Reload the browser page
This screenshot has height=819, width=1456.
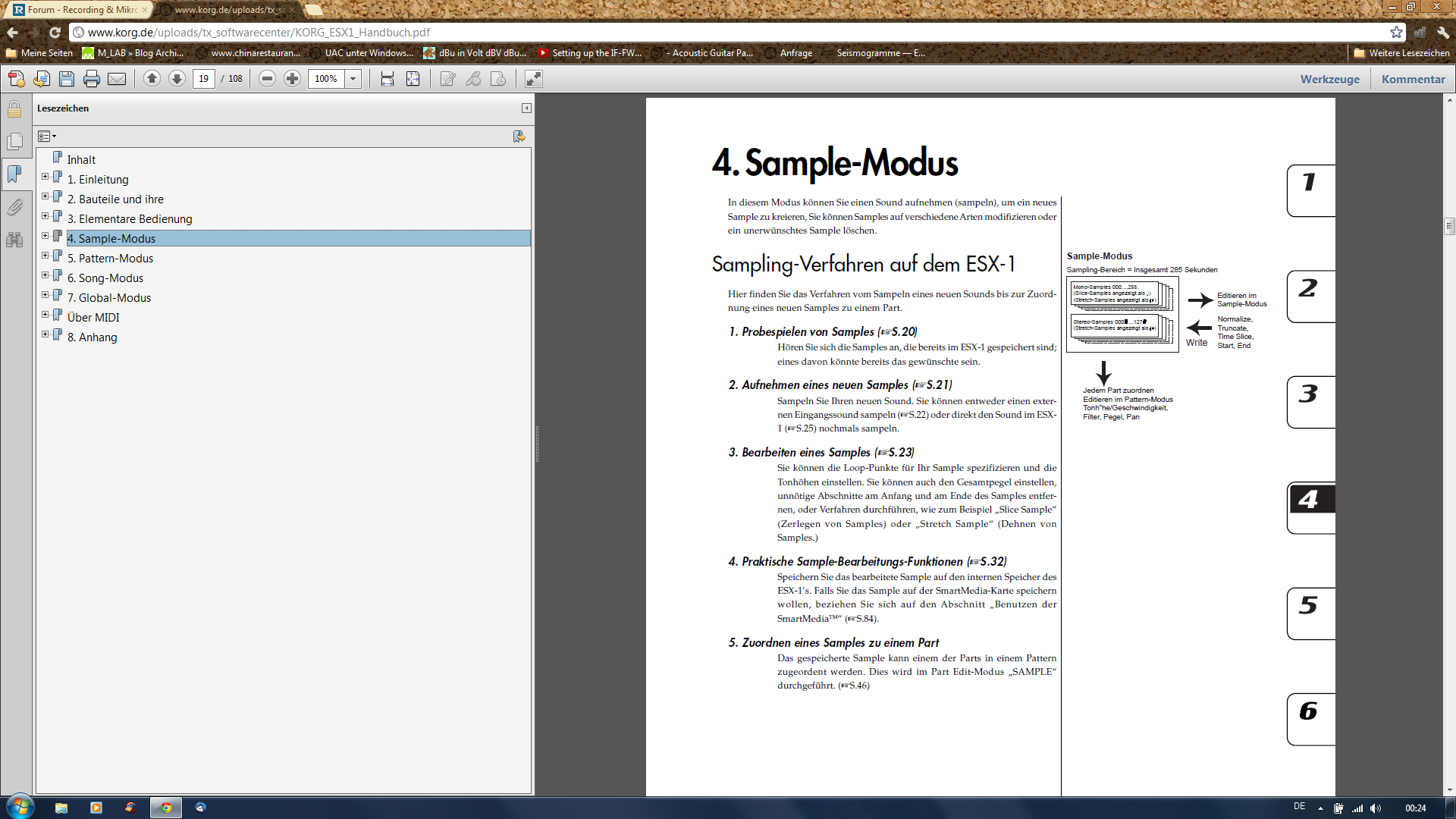pyautogui.click(x=55, y=32)
